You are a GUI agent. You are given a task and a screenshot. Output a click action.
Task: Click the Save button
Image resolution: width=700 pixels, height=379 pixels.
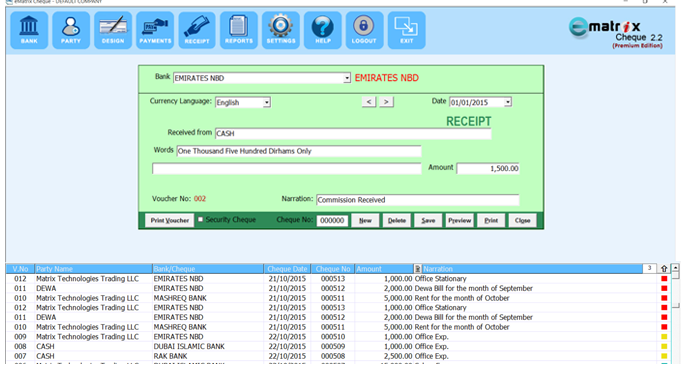click(428, 220)
